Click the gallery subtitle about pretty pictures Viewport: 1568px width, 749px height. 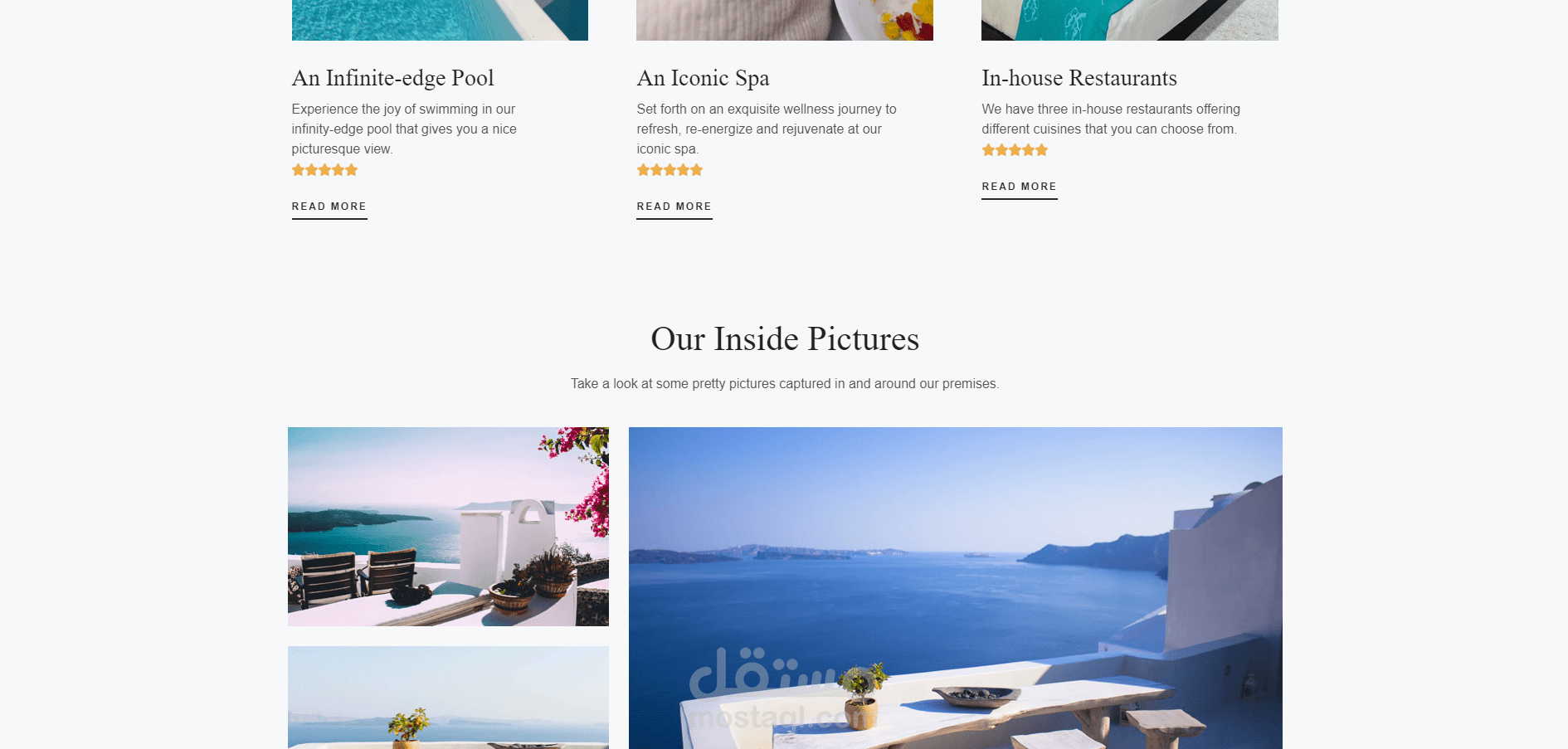pyautogui.click(x=785, y=384)
